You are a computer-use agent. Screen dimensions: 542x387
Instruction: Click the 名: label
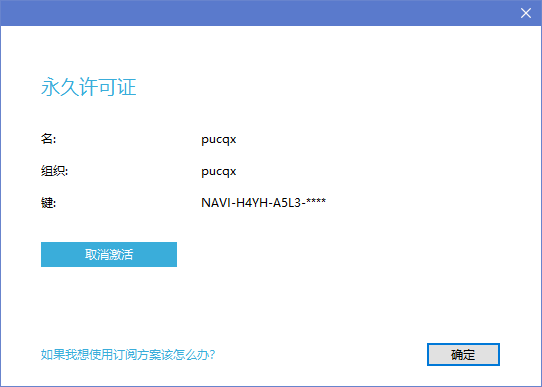(48, 139)
